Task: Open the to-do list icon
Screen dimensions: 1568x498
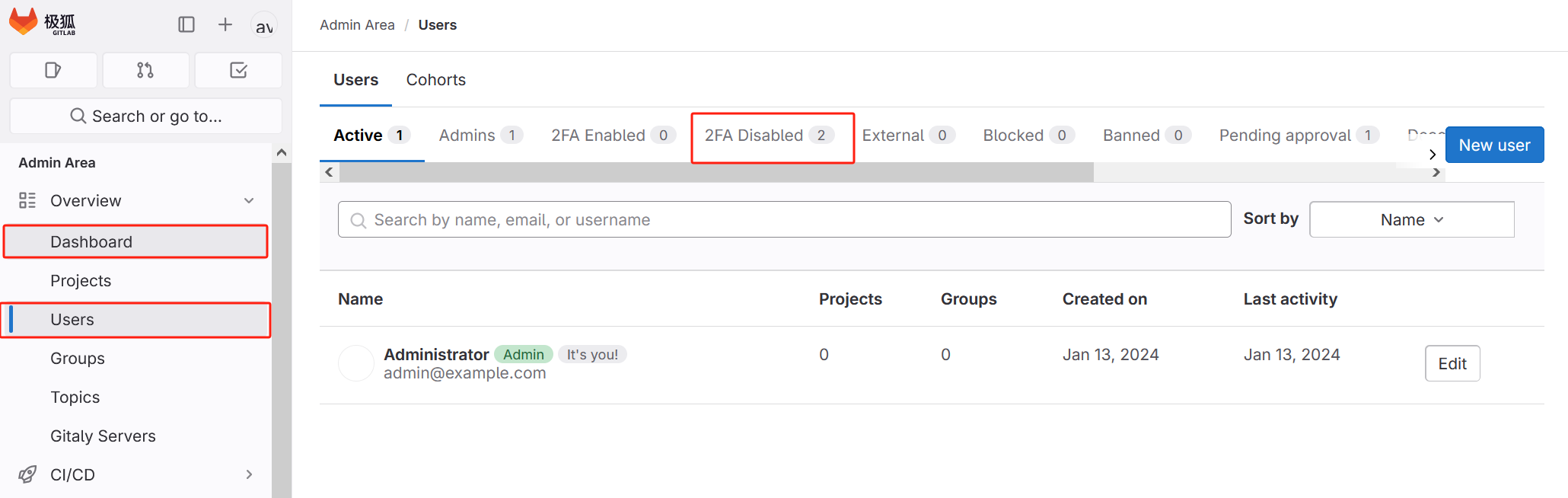Action: click(238, 70)
